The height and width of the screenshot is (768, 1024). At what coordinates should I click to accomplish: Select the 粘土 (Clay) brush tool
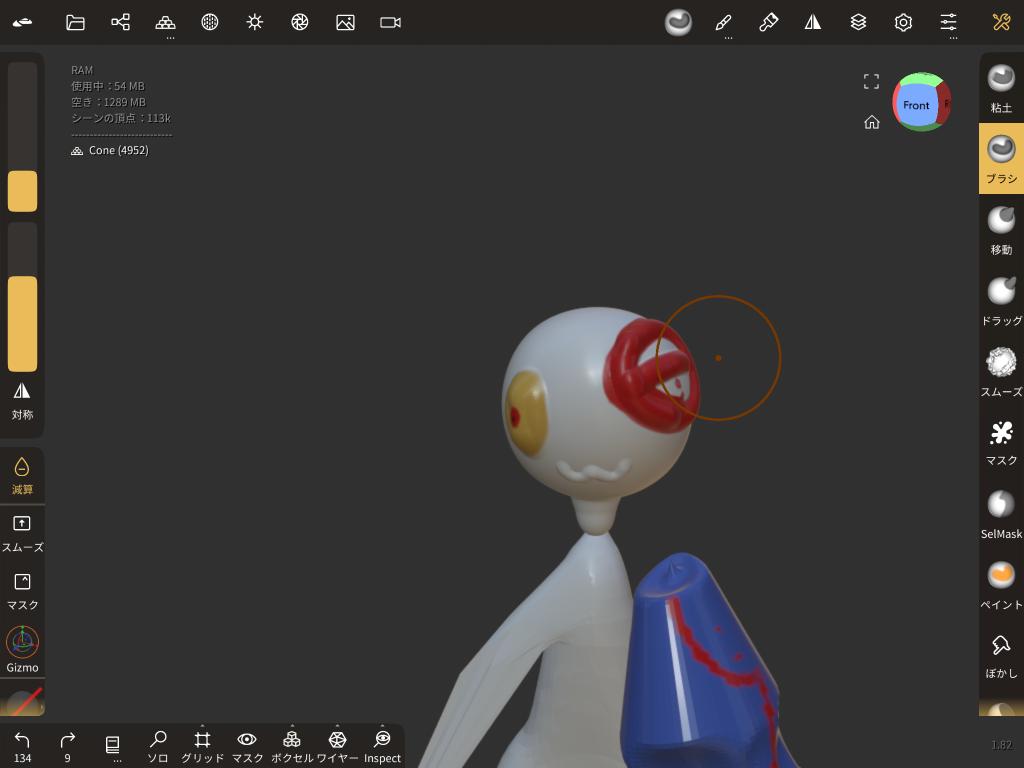tap(1001, 87)
